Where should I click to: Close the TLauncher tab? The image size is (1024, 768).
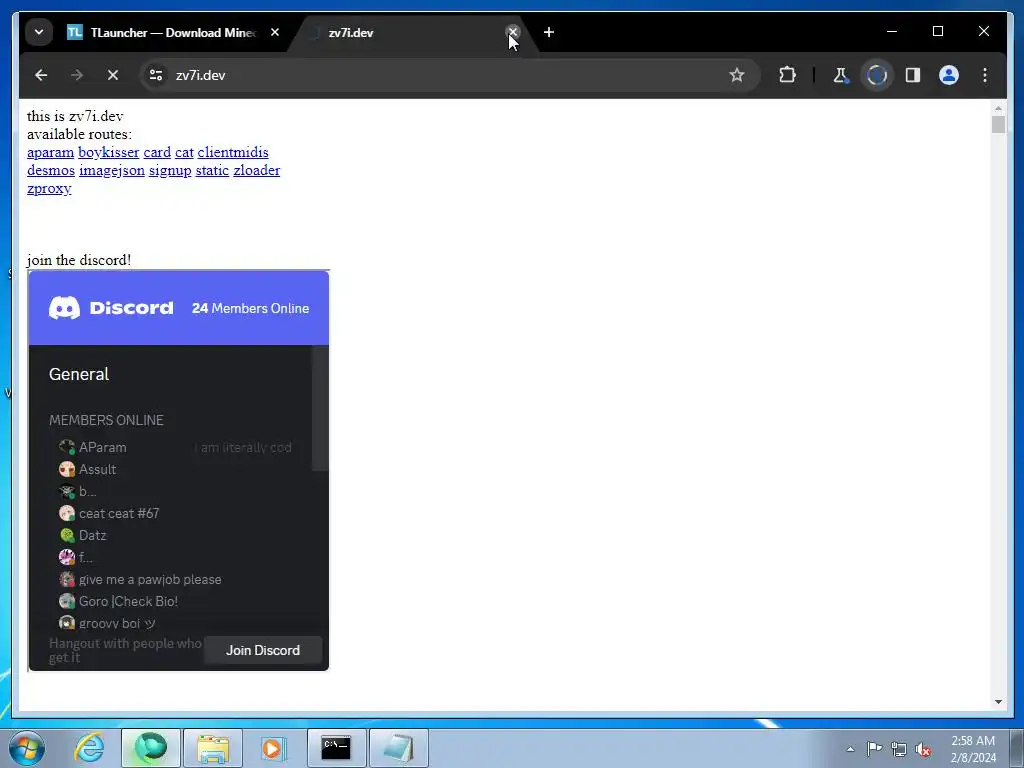pyautogui.click(x=275, y=32)
